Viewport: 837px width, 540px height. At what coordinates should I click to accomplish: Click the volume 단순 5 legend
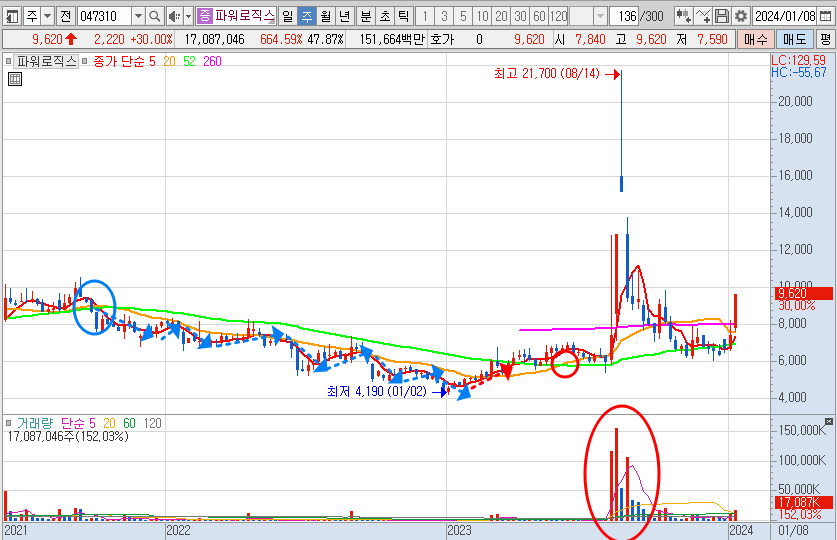tap(78, 424)
